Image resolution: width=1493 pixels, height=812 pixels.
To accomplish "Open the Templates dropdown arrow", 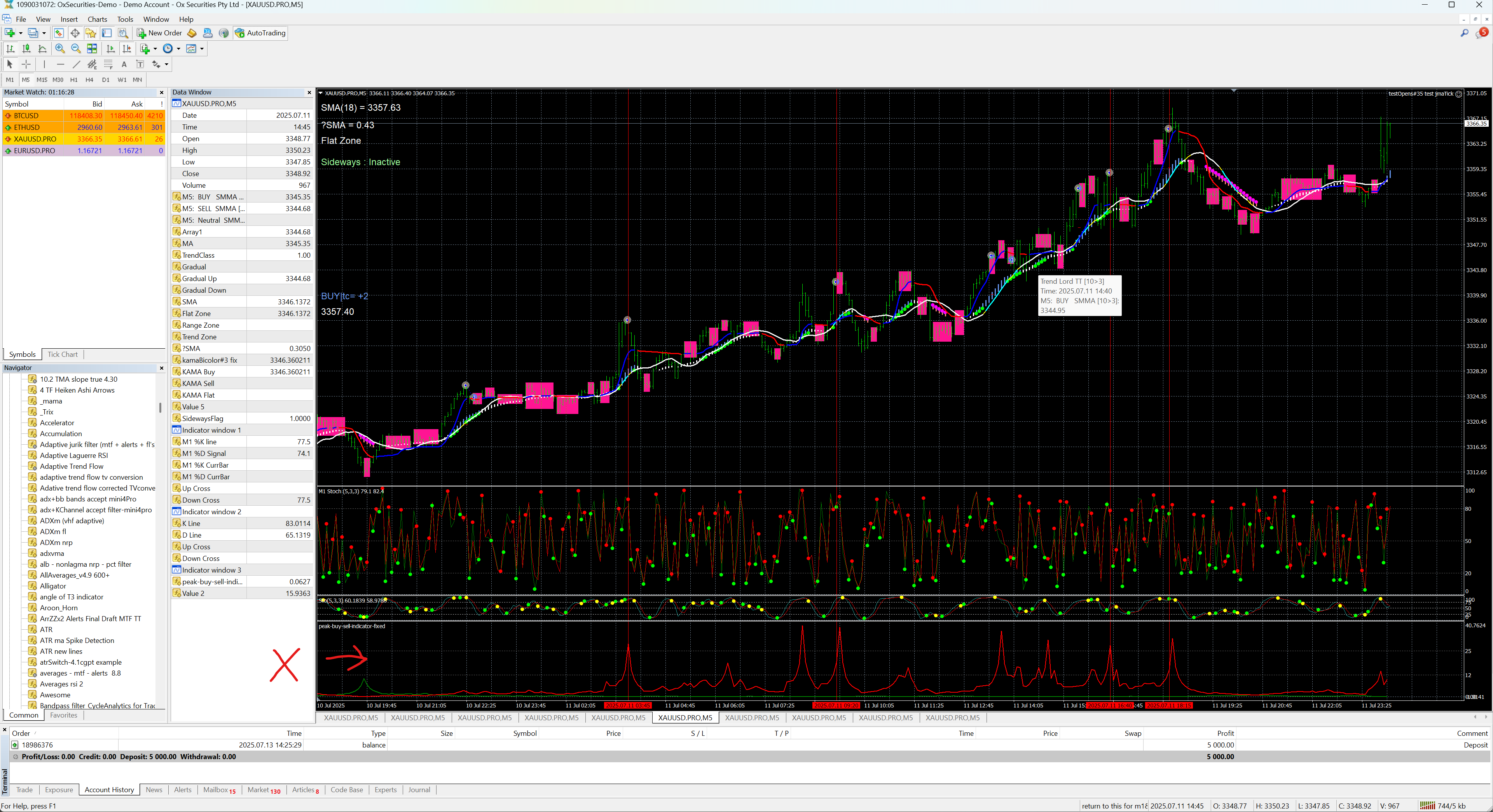I will click(202, 49).
